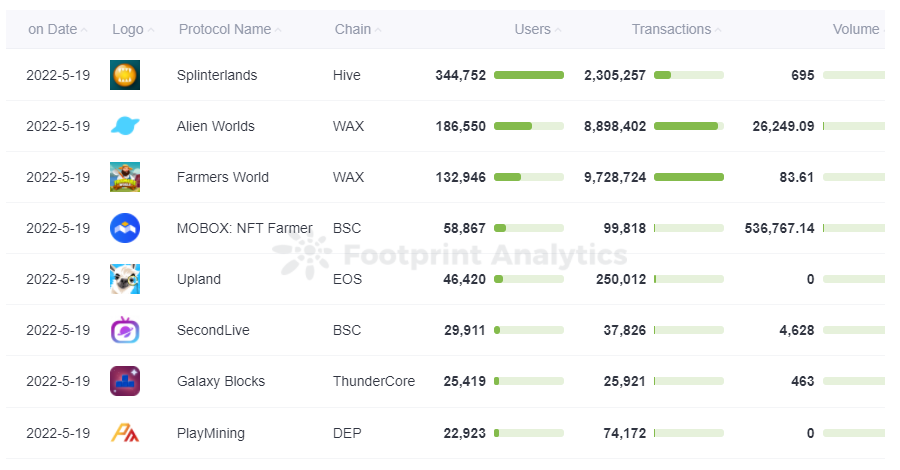The width and height of the screenshot is (900, 470).
Task: Sort by the Volume column header
Action: 859,29
